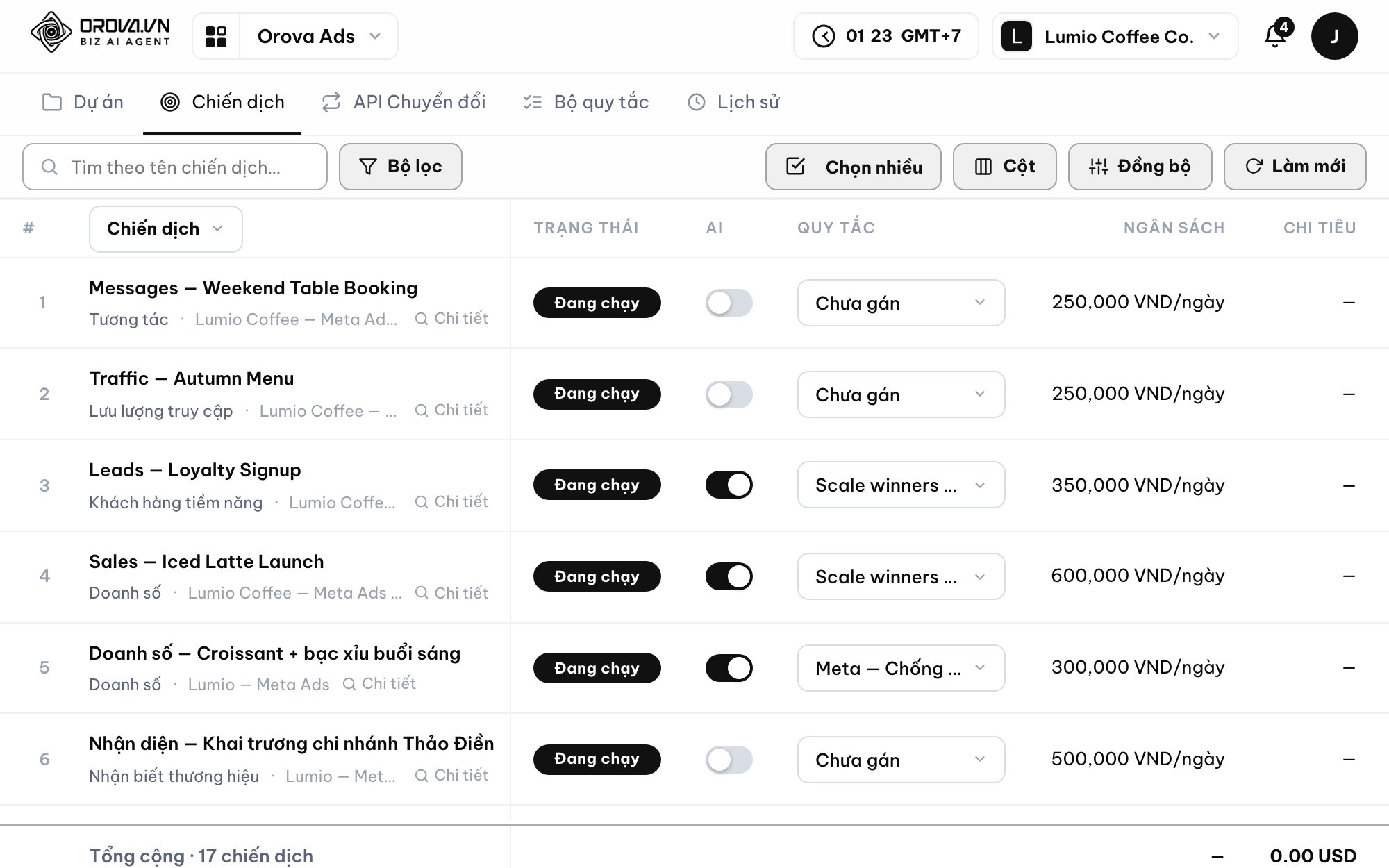Open rule dropdown for Sales – Iced Latte Launch
Viewport: 1389px width, 868px height.
[x=901, y=576]
